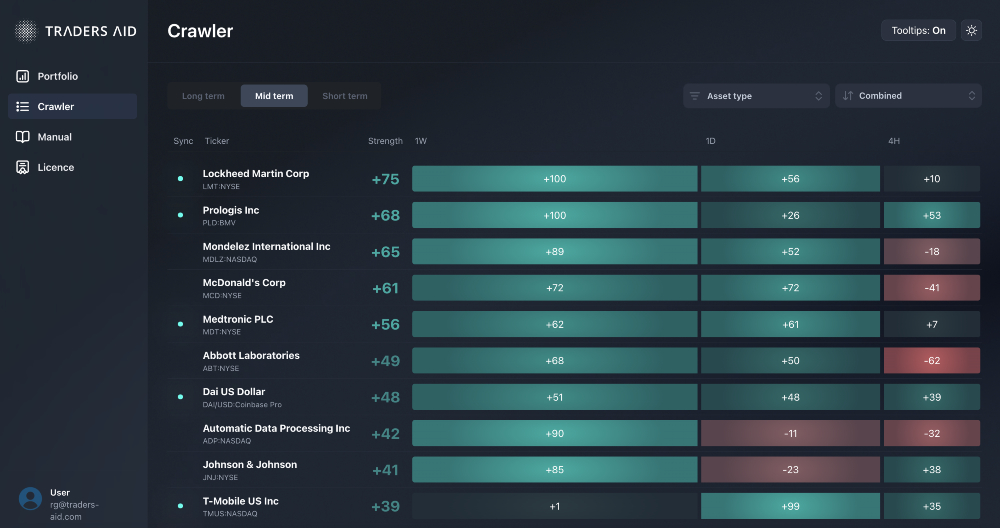The width and height of the screenshot is (1000, 528).
Task: Open the Manual book icon
Action: [23, 137]
